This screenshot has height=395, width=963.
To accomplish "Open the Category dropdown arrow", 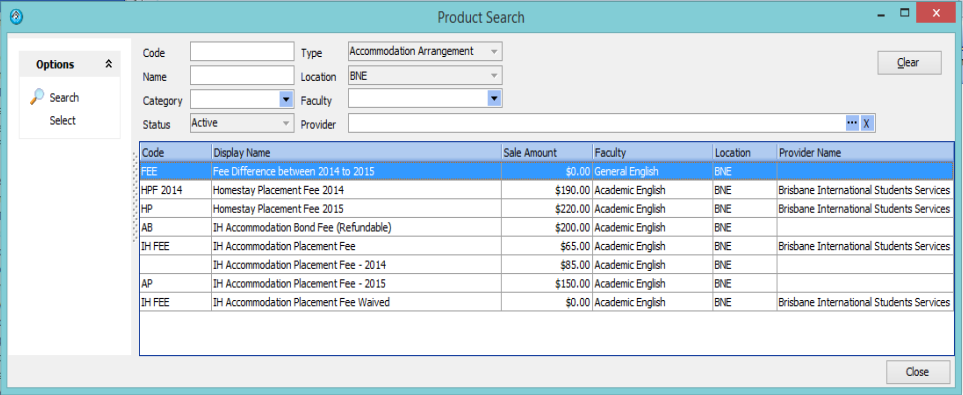I will point(286,99).
